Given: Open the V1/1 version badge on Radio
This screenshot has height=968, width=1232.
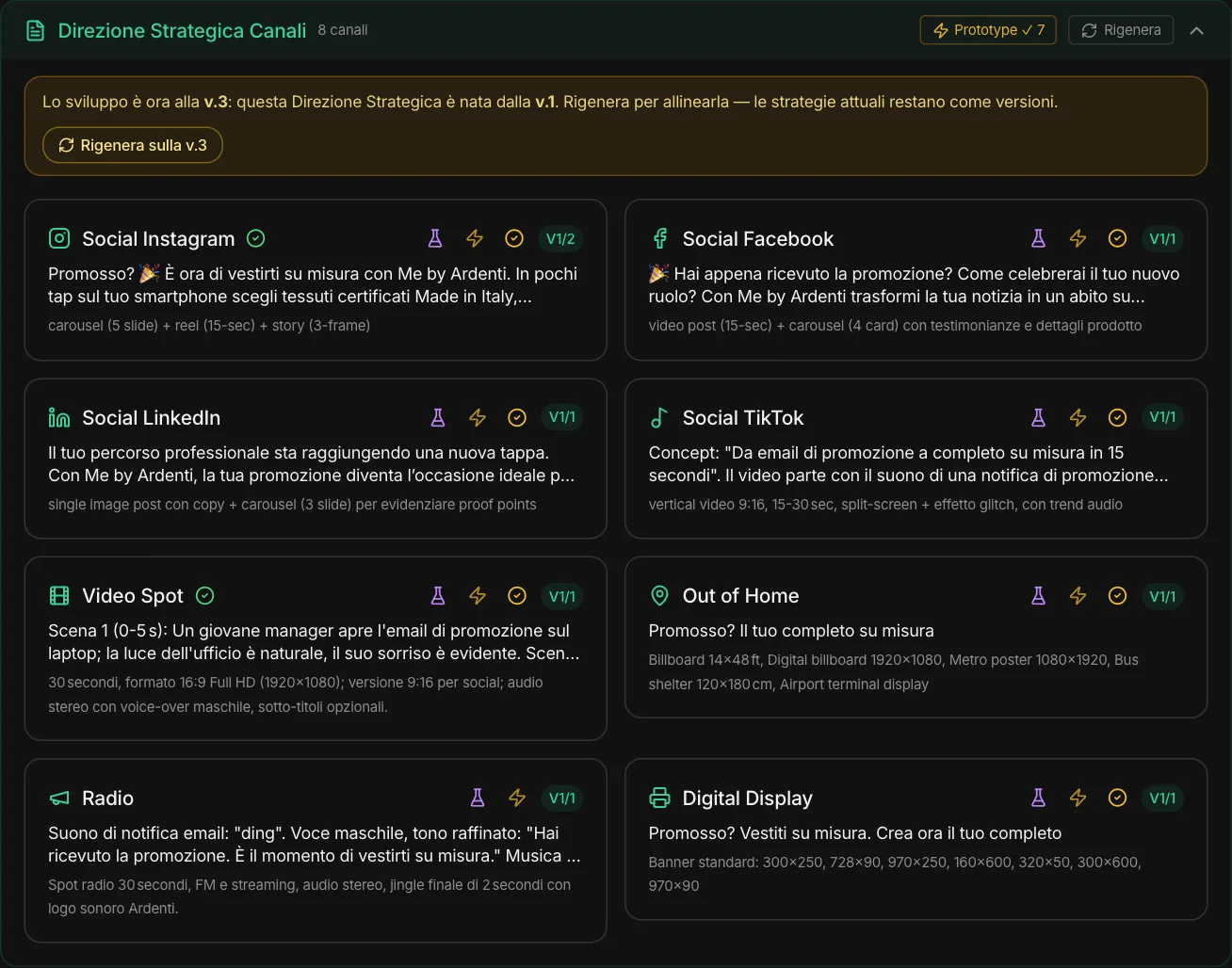Looking at the screenshot, I should pyautogui.click(x=562, y=798).
